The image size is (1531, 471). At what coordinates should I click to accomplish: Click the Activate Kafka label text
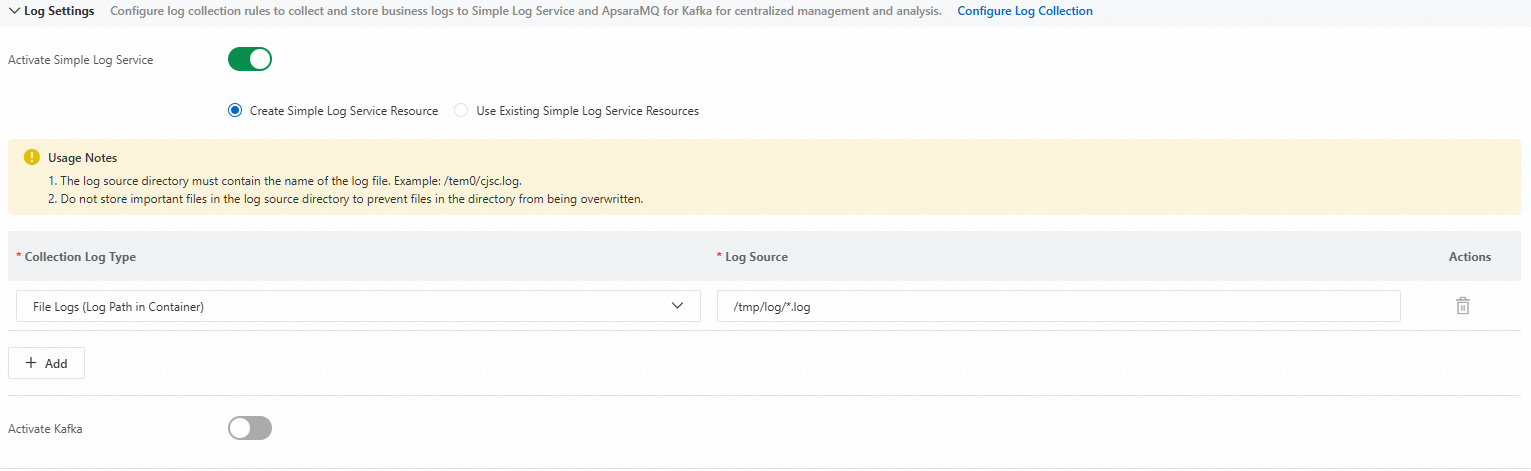click(x=45, y=429)
